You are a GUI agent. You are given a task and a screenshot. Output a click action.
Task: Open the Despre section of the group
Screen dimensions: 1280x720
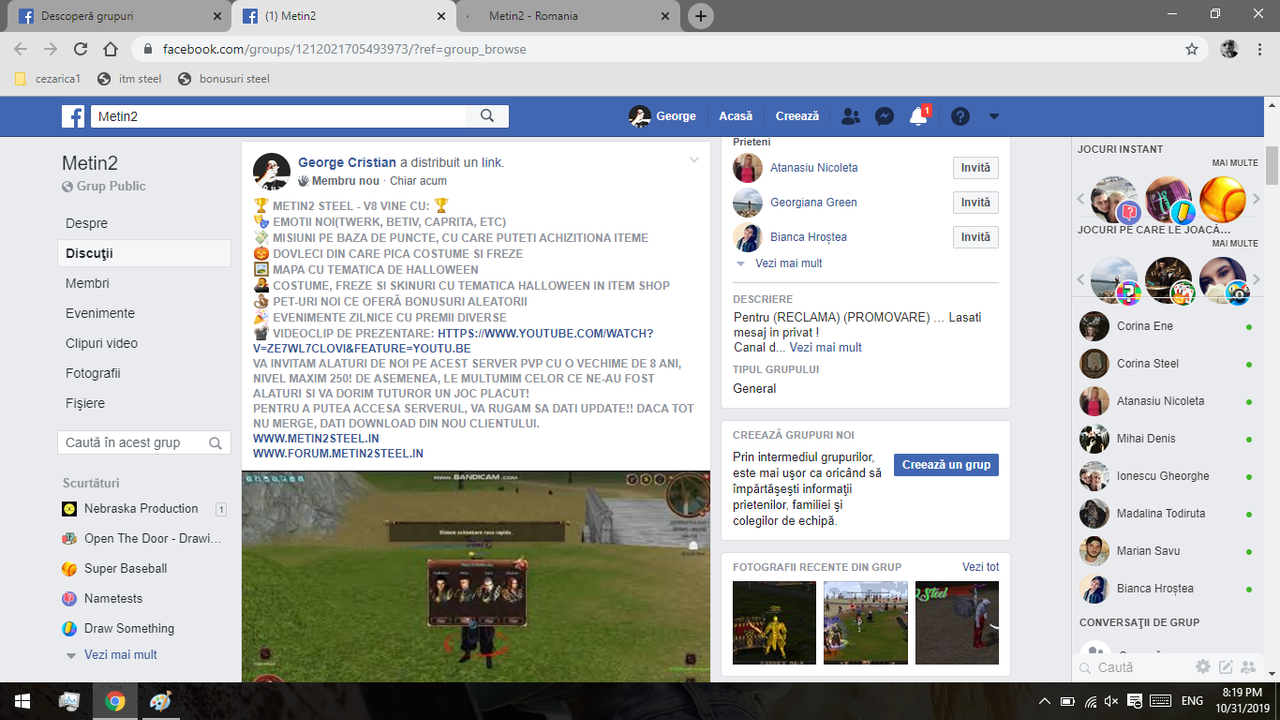click(87, 223)
